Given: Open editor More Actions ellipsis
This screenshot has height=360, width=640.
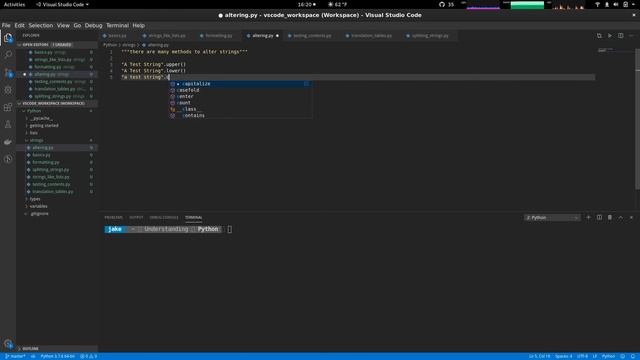Looking at the screenshot, I should [x=631, y=36].
